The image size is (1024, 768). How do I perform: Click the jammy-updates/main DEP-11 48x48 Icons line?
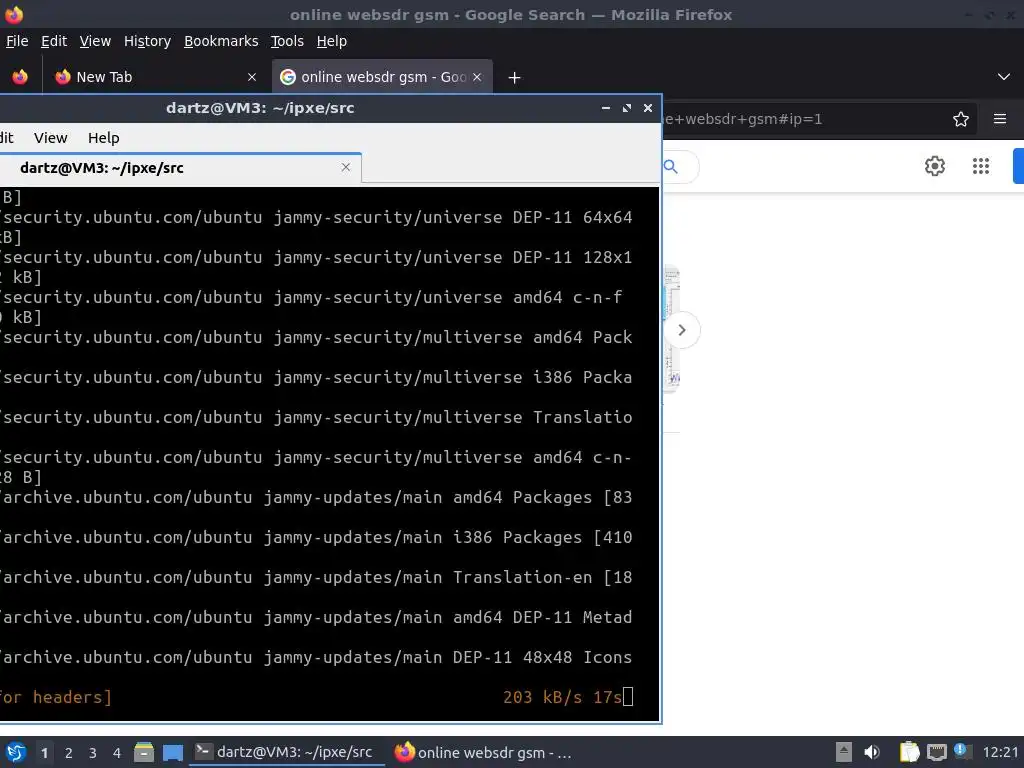pyautogui.click(x=316, y=657)
